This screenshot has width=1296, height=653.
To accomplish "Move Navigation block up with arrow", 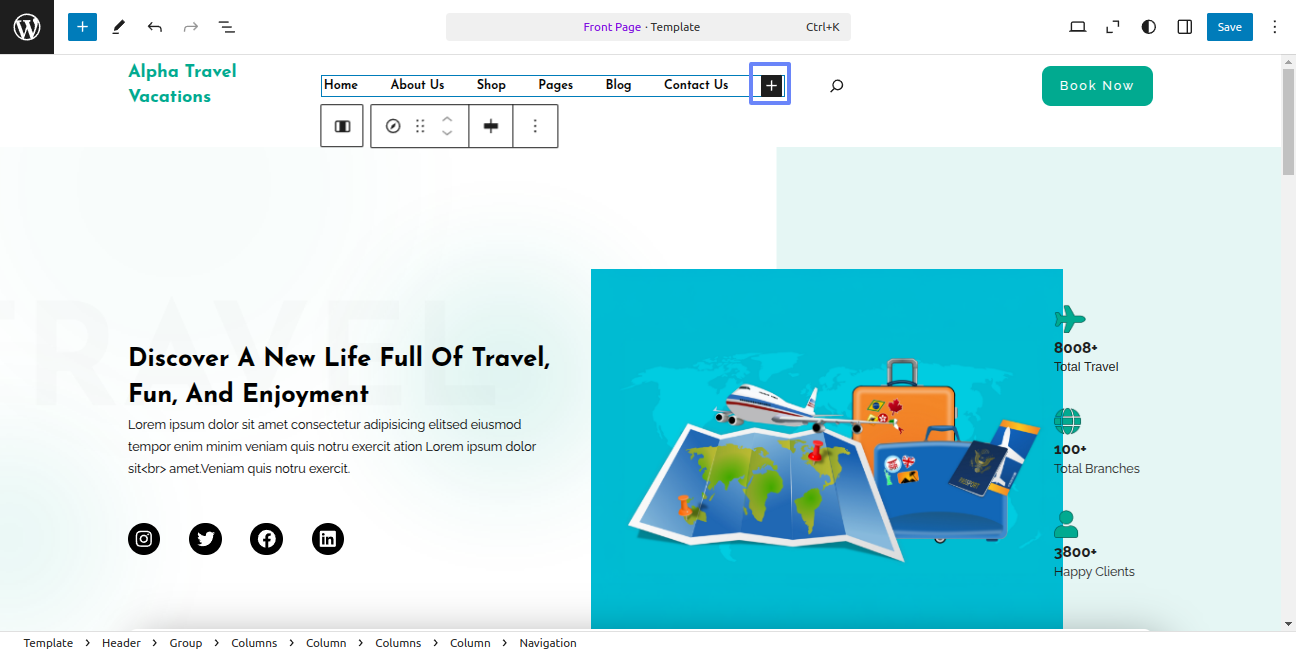I will tap(447, 119).
